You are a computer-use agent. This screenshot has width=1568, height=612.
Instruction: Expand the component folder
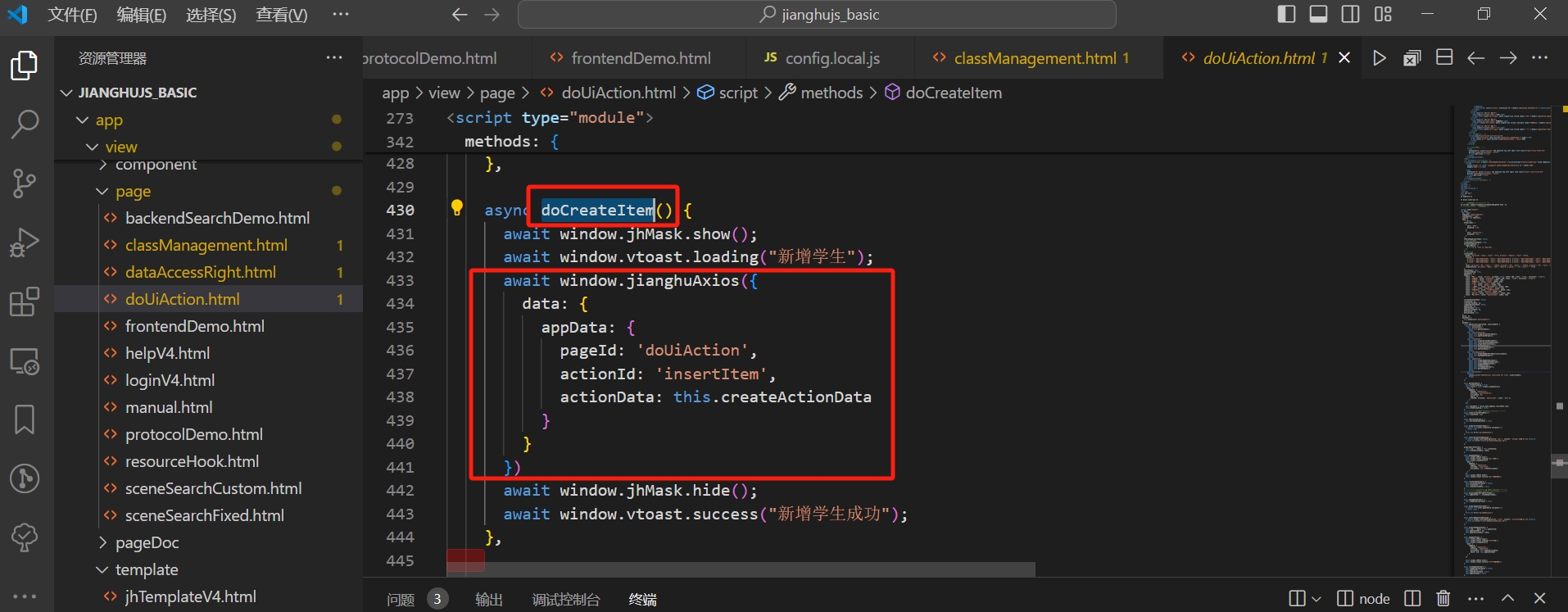point(102,165)
